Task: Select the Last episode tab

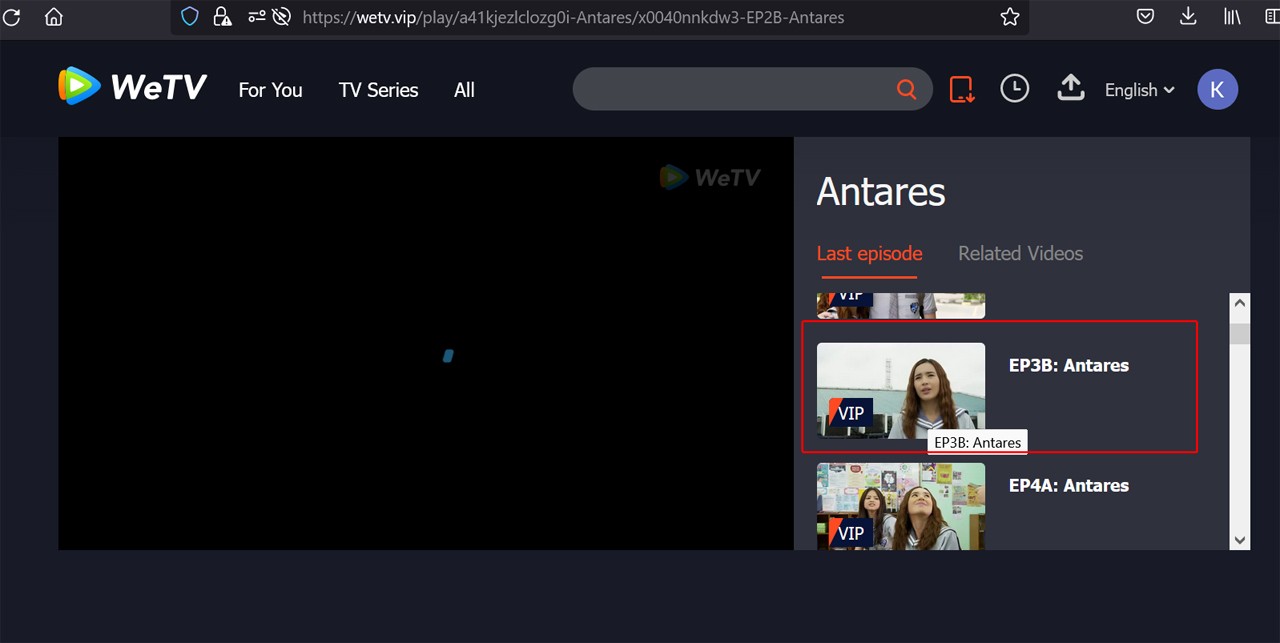Action: (x=869, y=254)
